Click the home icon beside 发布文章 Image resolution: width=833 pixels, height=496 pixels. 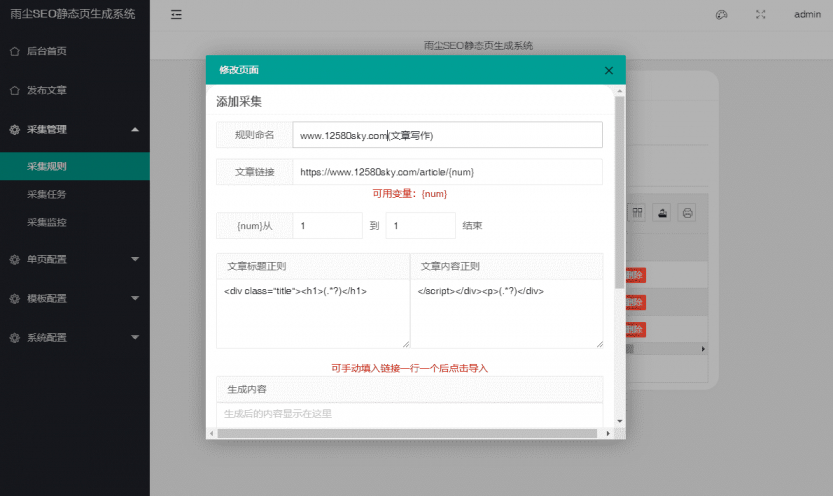click(x=14, y=90)
